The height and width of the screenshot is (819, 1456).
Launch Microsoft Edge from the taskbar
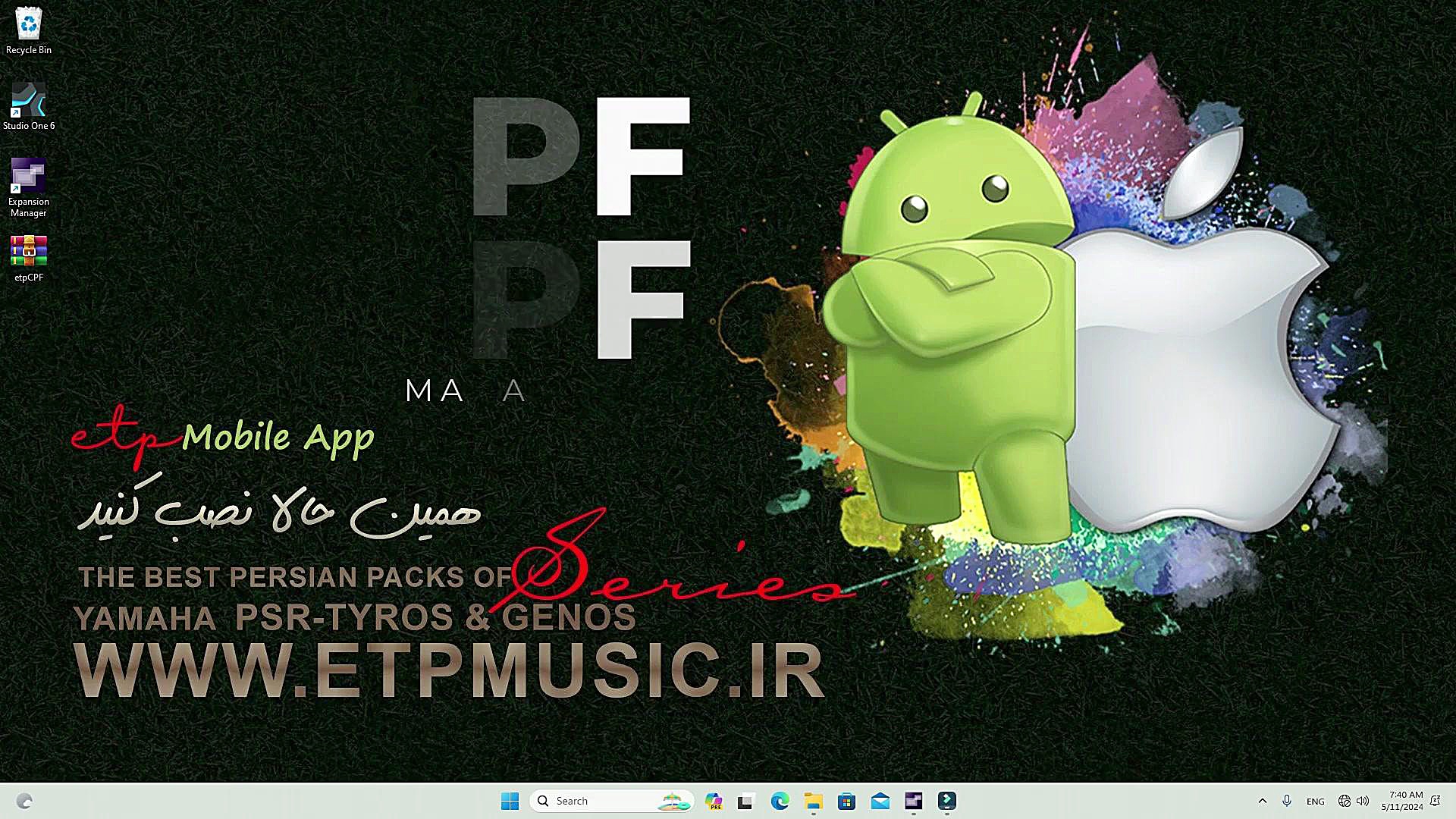(x=780, y=801)
